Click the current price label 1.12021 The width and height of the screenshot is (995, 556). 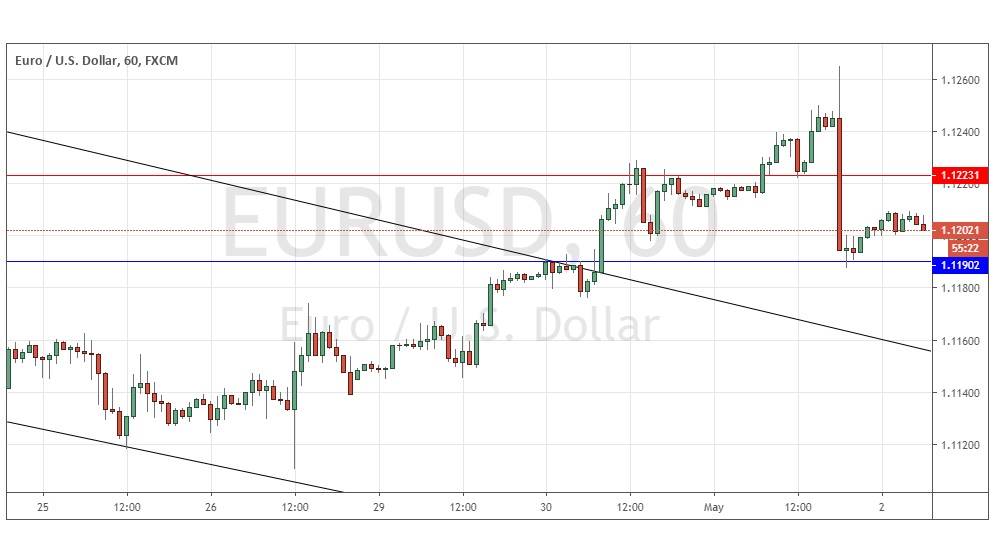(x=962, y=230)
